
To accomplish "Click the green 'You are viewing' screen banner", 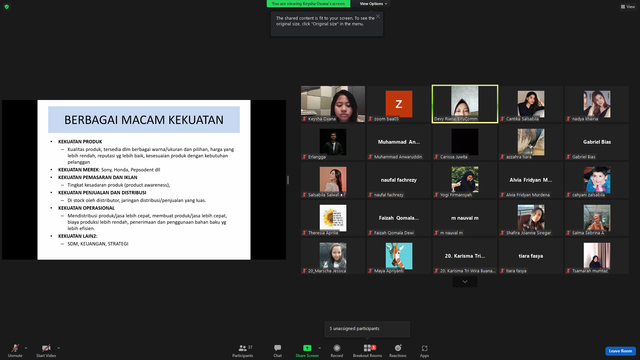I will [x=308, y=4].
